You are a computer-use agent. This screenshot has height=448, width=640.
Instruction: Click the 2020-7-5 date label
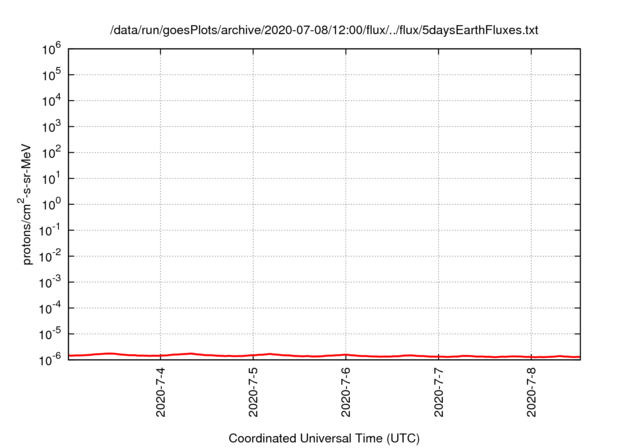click(253, 392)
